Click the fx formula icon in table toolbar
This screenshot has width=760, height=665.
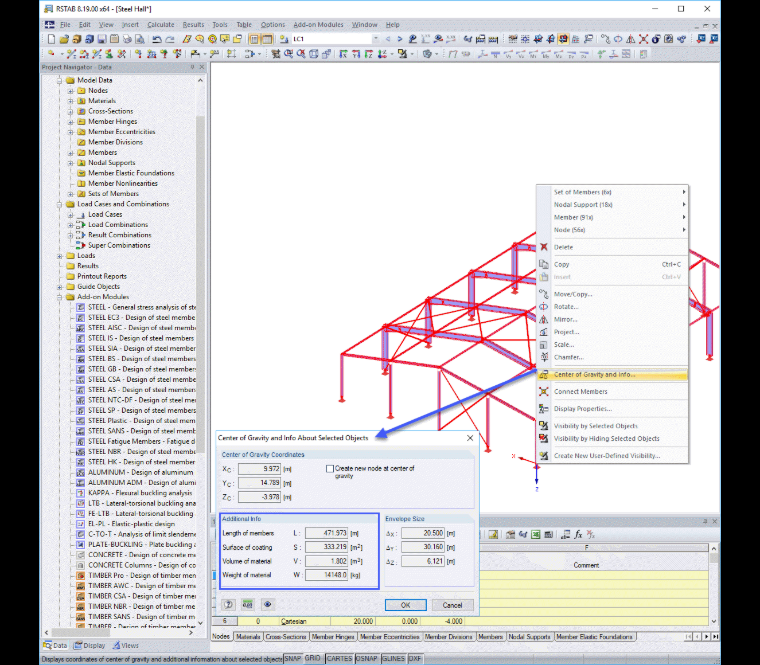(x=578, y=535)
